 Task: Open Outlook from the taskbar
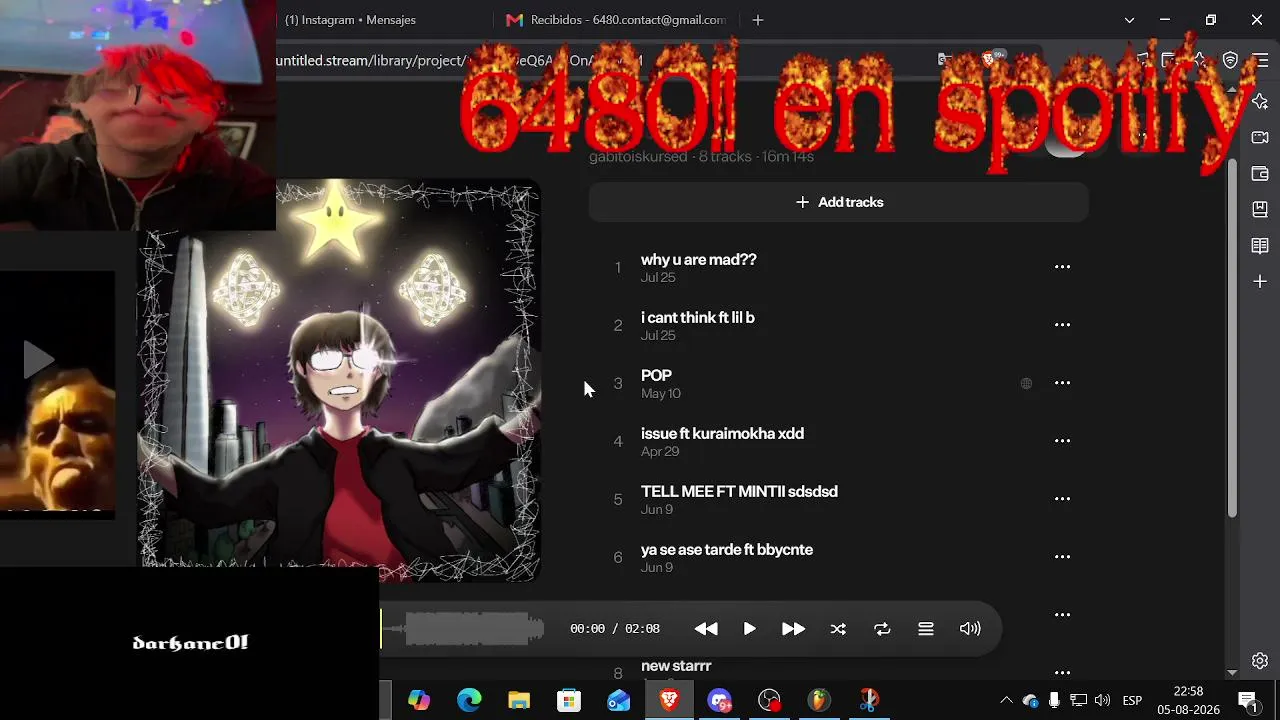pos(619,701)
